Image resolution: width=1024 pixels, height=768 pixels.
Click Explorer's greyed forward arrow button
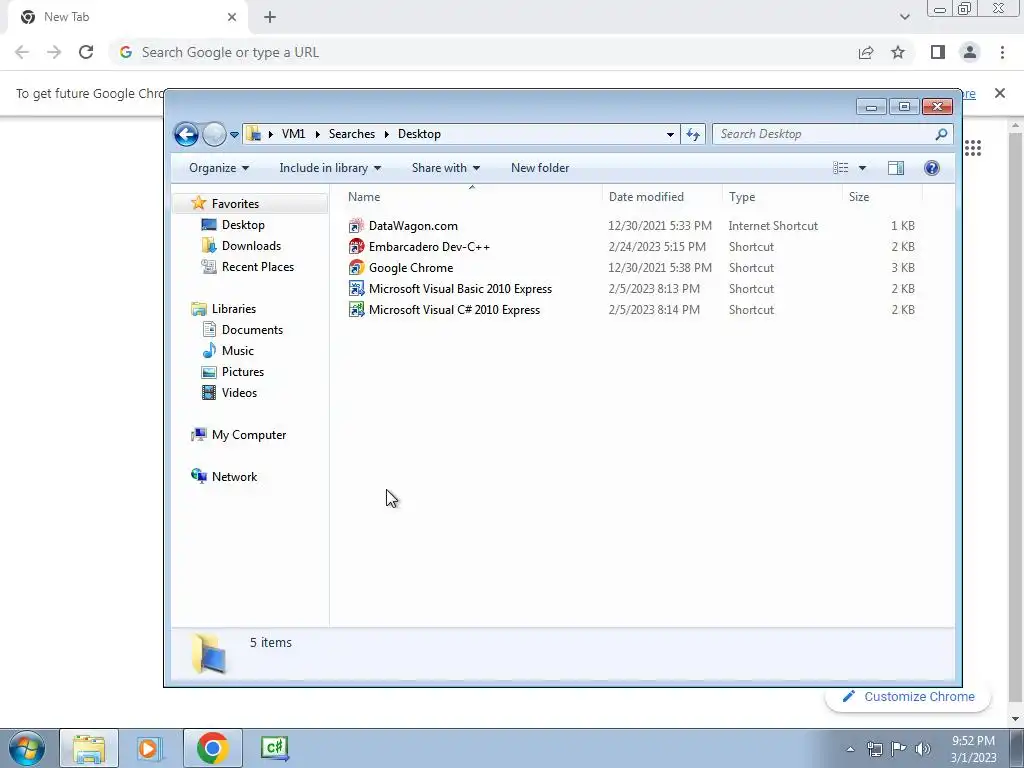[x=214, y=135]
